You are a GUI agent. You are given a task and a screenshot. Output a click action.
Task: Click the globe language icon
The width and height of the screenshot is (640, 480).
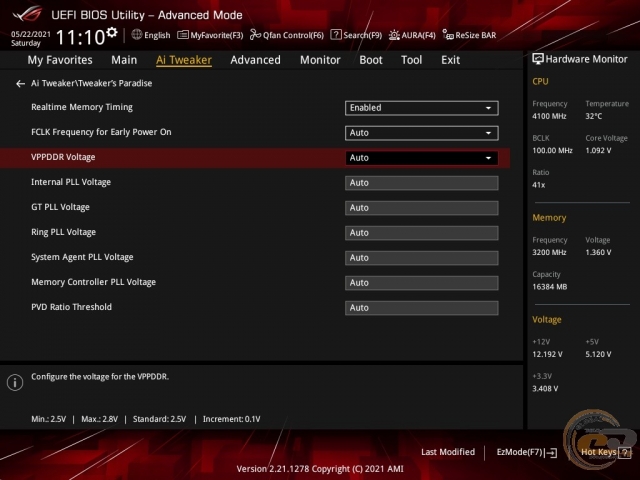(137, 35)
